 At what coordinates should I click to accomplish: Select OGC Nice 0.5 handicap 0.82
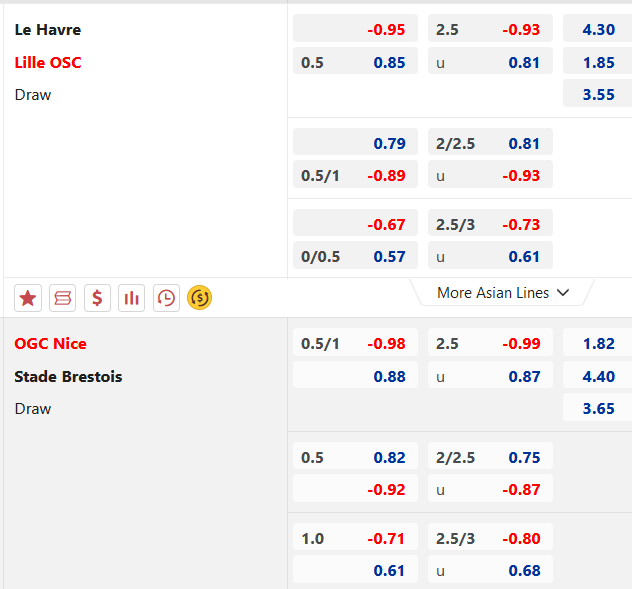pos(355,456)
